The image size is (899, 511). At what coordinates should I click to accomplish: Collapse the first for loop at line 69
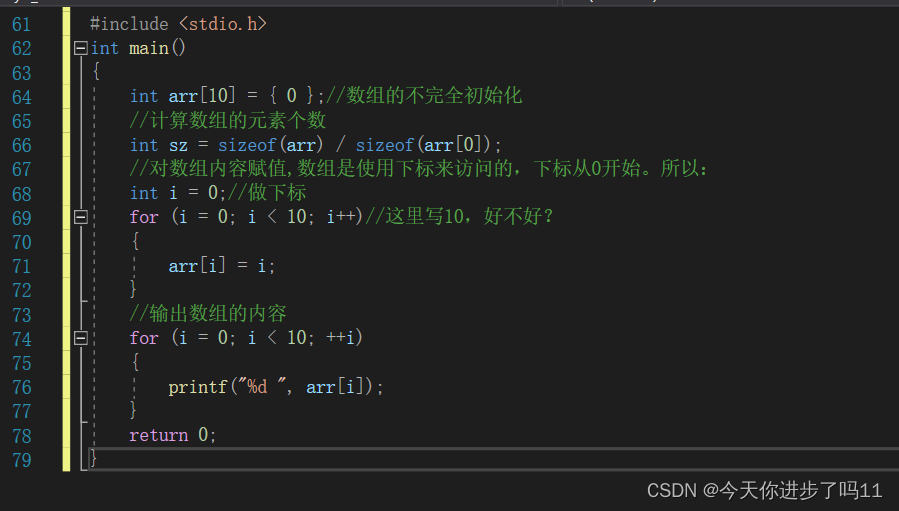coord(81,217)
